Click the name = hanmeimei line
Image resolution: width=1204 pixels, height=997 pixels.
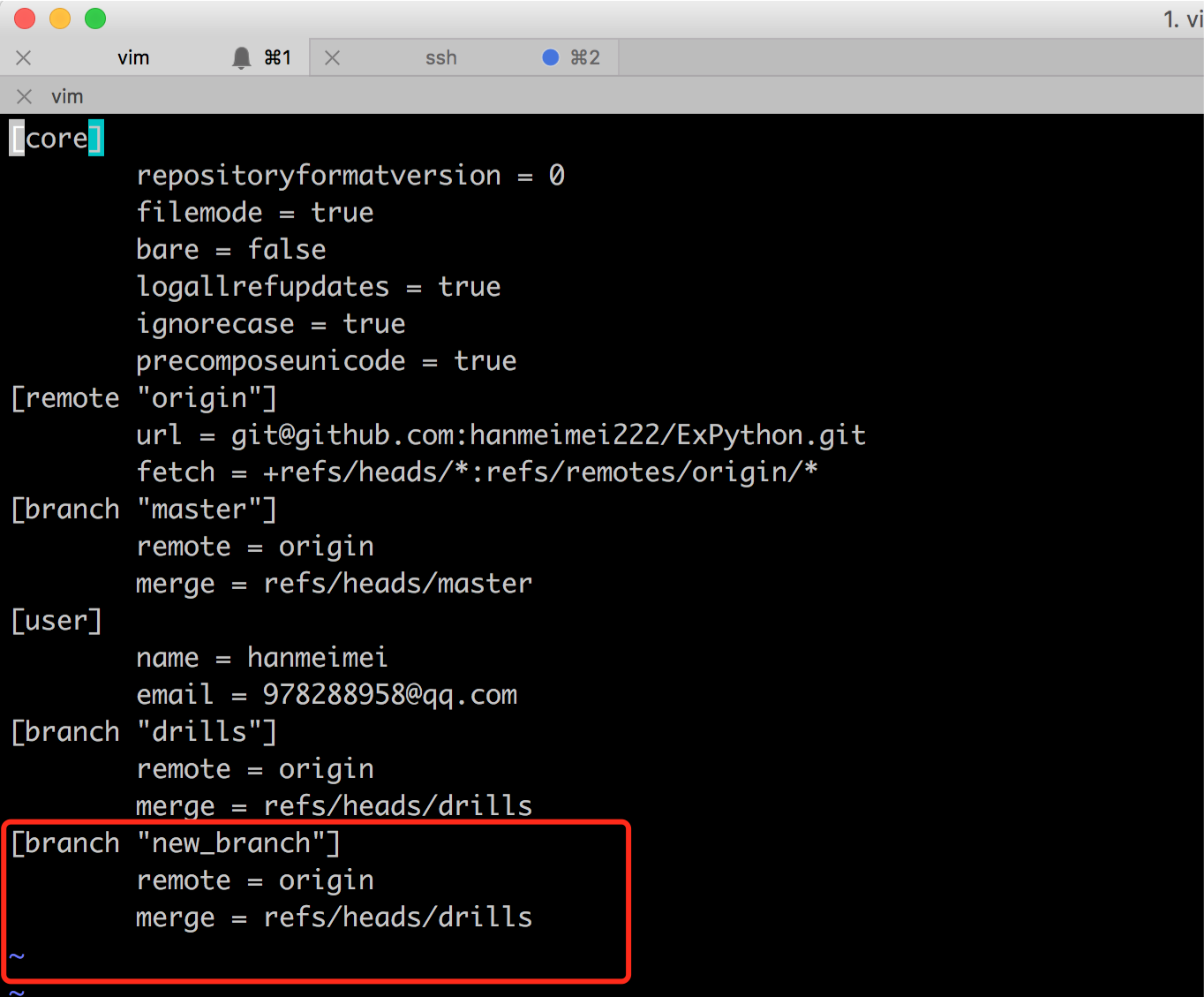261,658
